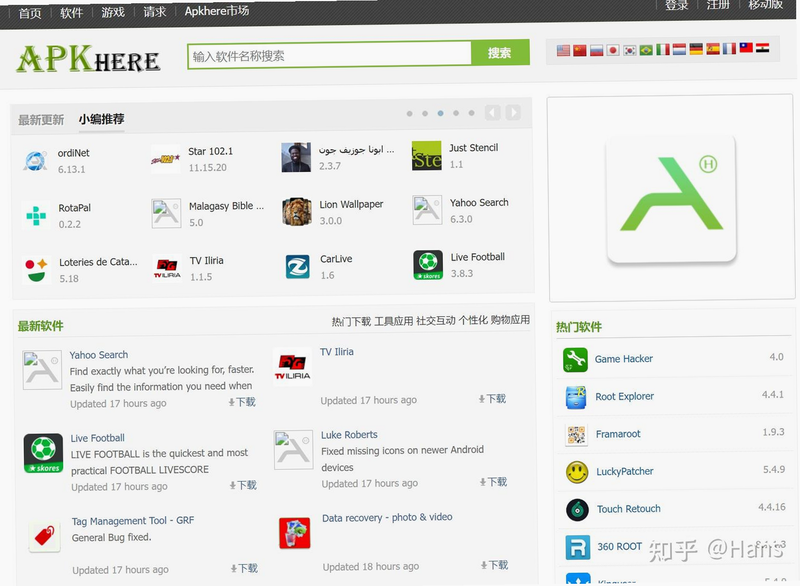Click the large APKHere app banner
The height and width of the screenshot is (586, 800).
coord(671,199)
